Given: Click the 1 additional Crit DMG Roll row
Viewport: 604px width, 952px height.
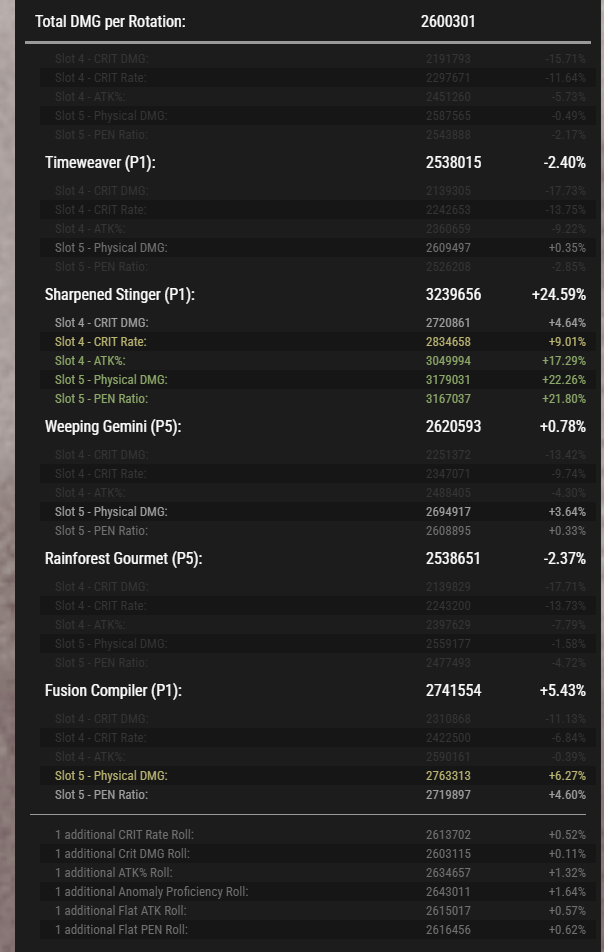Looking at the screenshot, I should (x=317, y=854).
